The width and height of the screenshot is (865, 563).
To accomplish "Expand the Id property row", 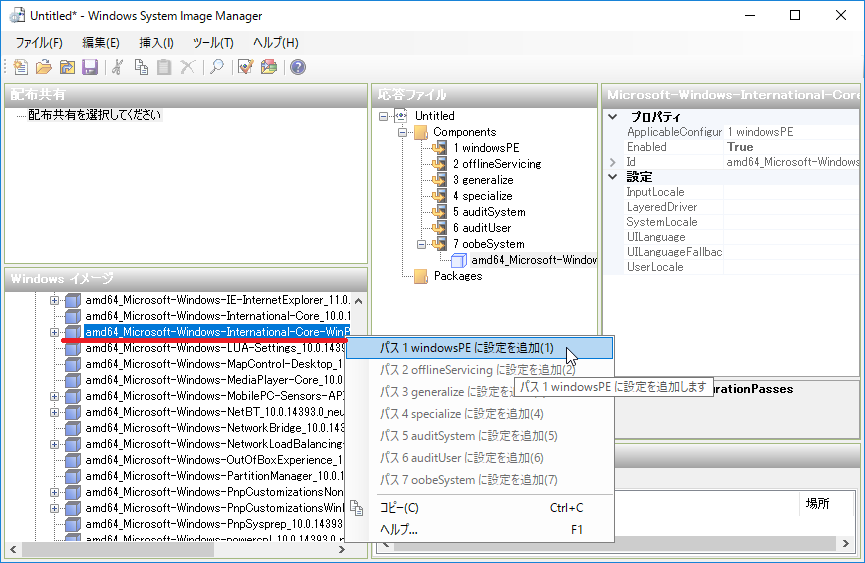I will point(612,162).
